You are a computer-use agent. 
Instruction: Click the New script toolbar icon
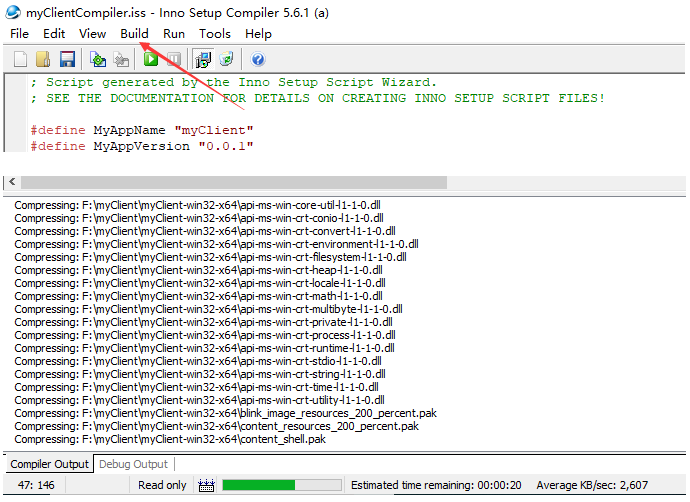[x=20, y=59]
